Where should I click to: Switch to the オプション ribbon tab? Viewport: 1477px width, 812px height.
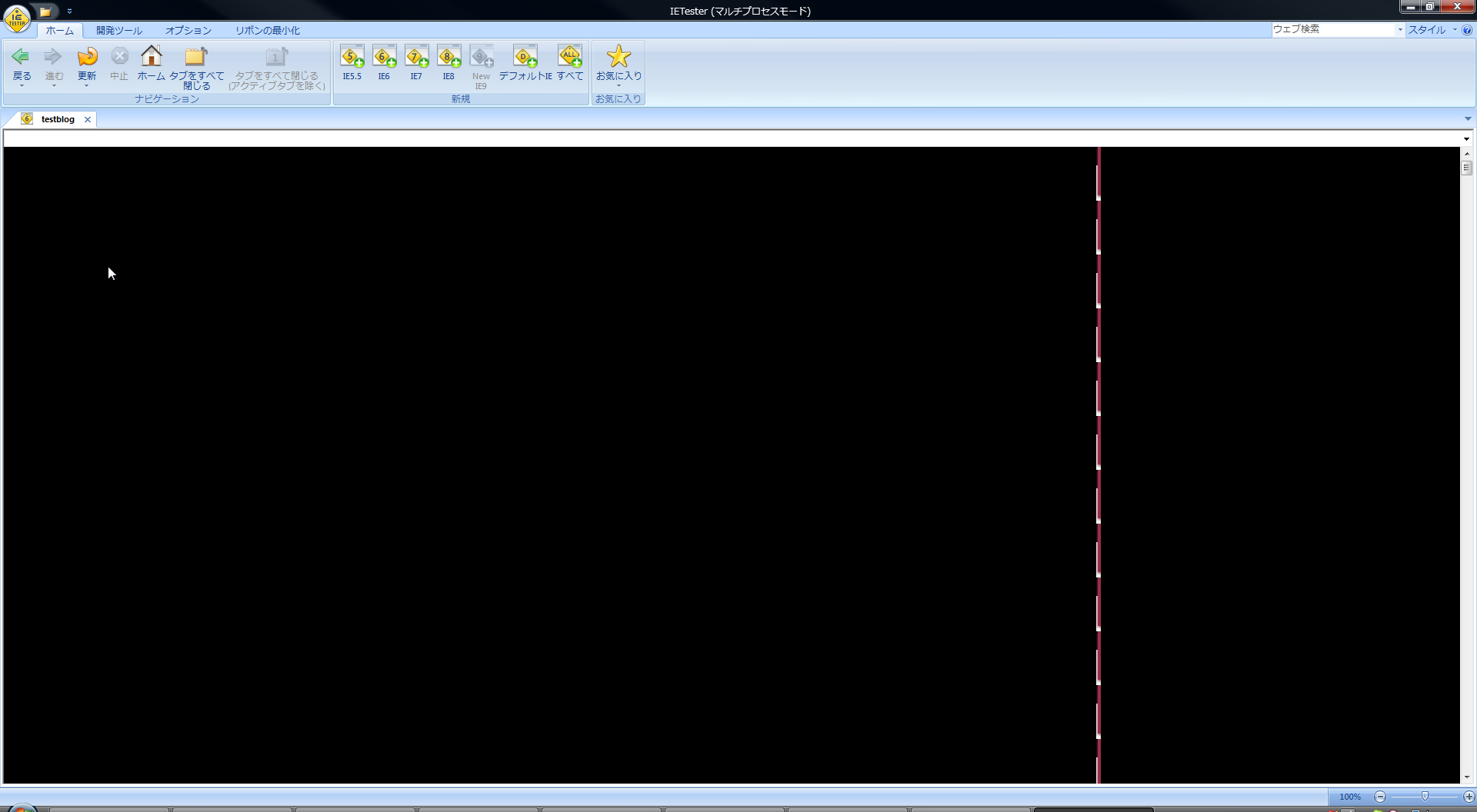tap(188, 31)
